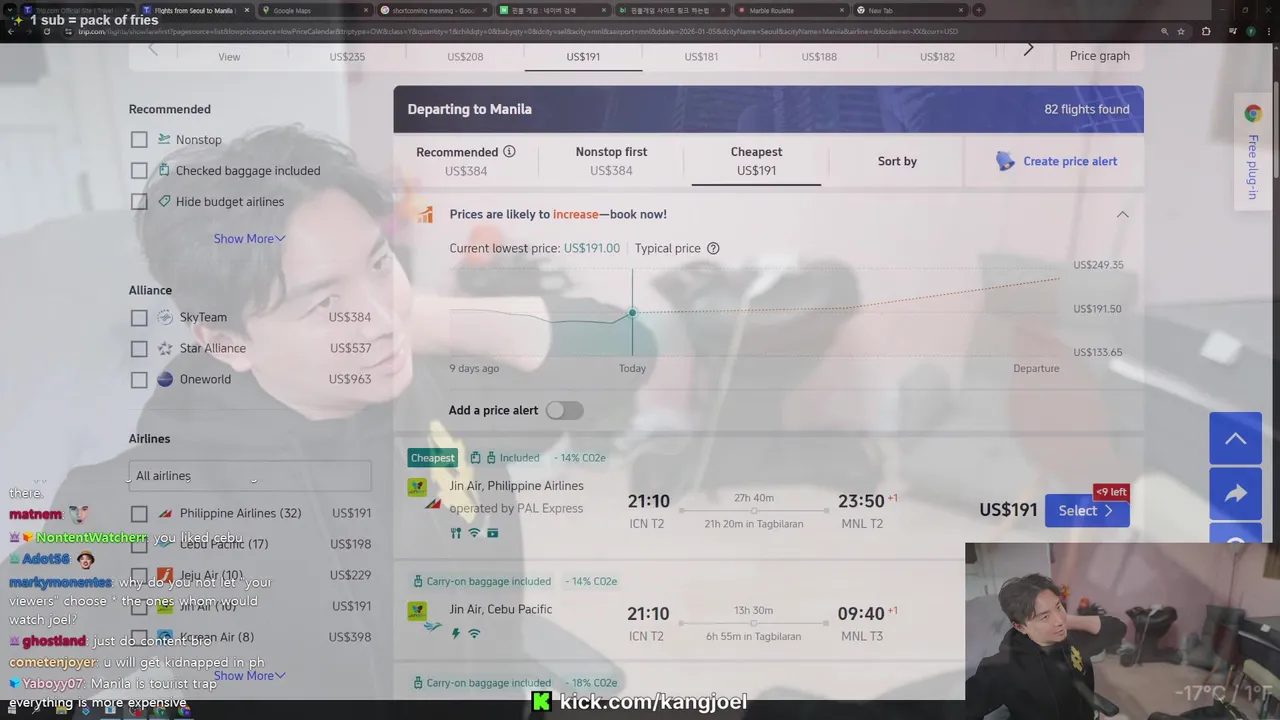The height and width of the screenshot is (720, 1280).
Task: Expand Show More under Recommended filters
Action: tap(249, 238)
